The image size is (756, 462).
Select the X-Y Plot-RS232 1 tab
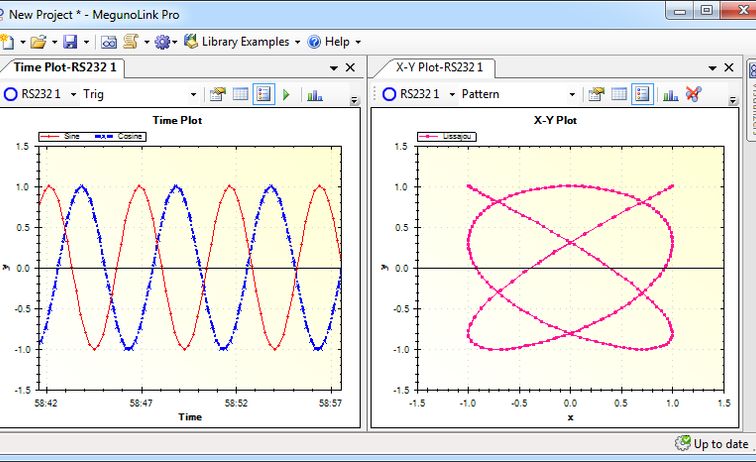pyautogui.click(x=439, y=67)
